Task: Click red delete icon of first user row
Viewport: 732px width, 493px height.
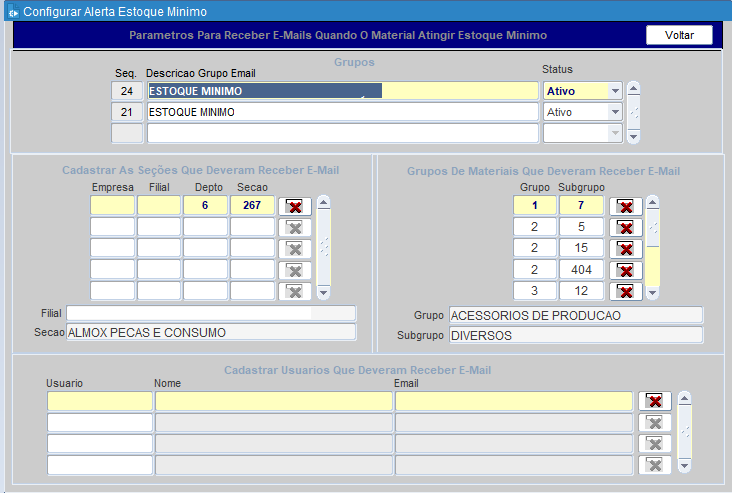Action: tap(655, 401)
